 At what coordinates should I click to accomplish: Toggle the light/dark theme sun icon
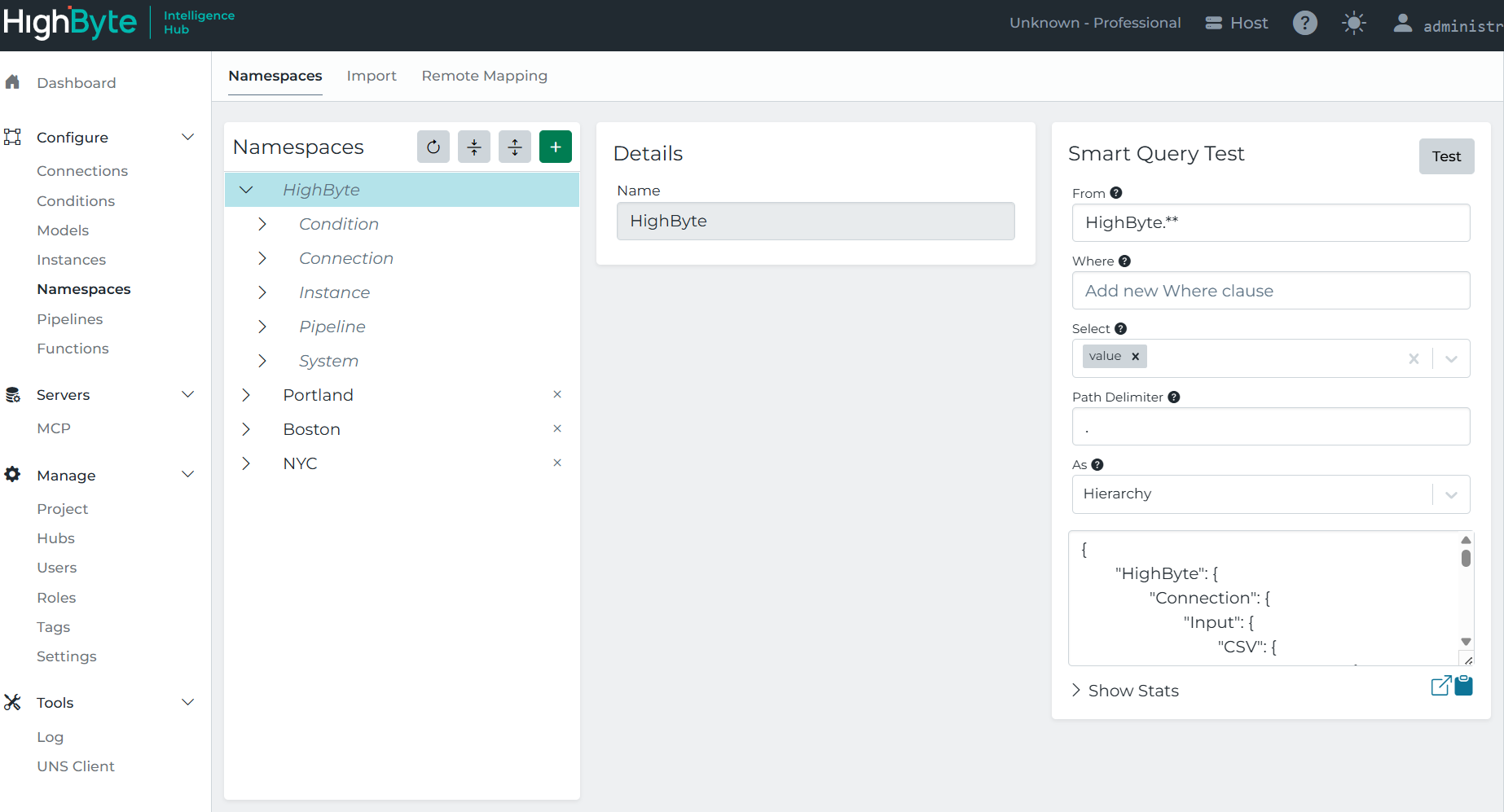coord(1353,23)
